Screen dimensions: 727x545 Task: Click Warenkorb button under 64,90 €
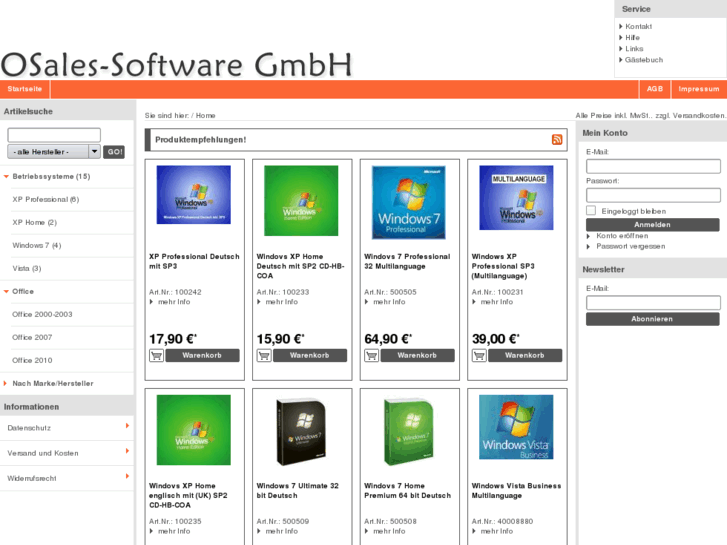[x=417, y=355]
